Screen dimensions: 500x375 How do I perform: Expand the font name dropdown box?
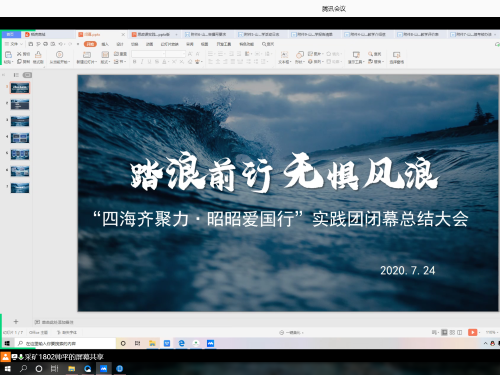click(148, 54)
